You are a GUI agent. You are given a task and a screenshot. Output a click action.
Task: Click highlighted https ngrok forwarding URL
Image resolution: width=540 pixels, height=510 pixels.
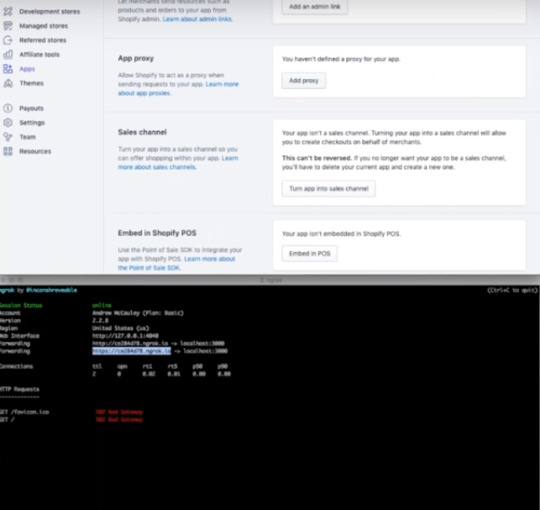(132, 351)
